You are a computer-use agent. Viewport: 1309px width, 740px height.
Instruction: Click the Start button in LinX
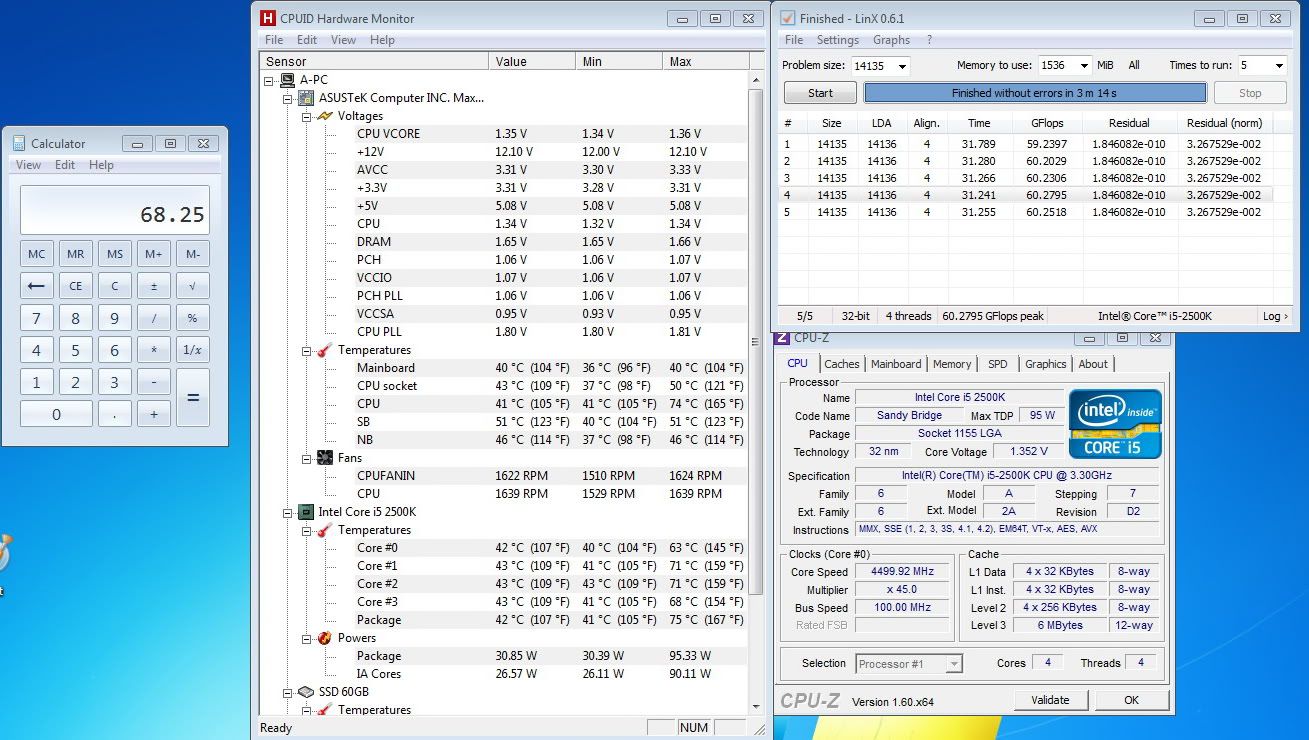click(x=820, y=93)
